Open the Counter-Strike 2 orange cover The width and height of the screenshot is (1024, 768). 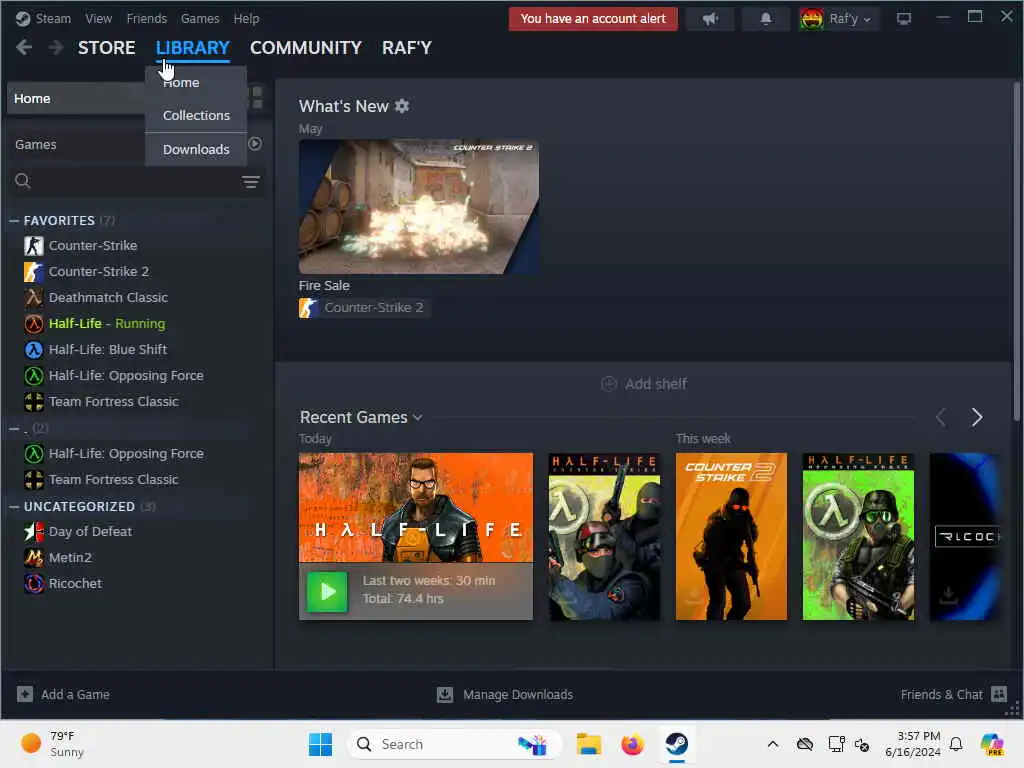(731, 537)
